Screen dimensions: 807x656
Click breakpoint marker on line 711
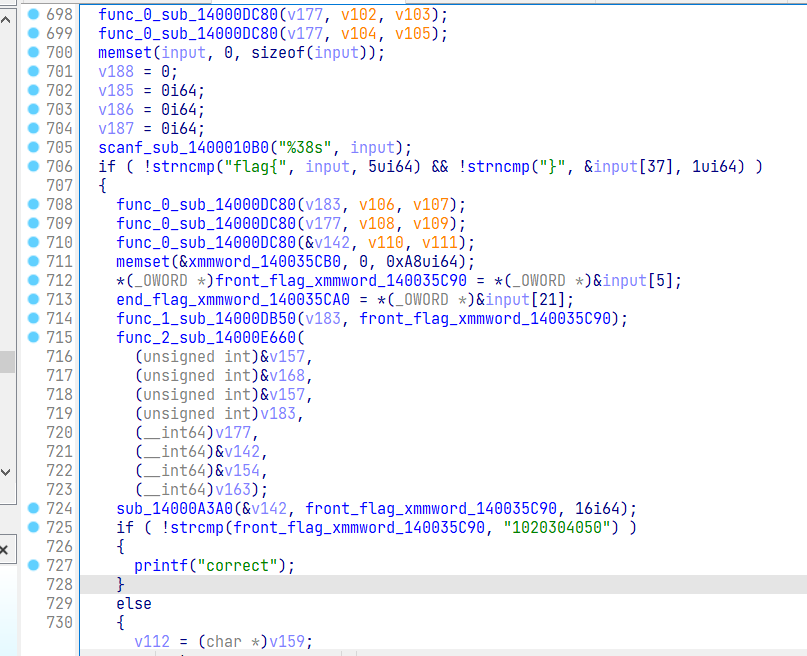pos(34,261)
